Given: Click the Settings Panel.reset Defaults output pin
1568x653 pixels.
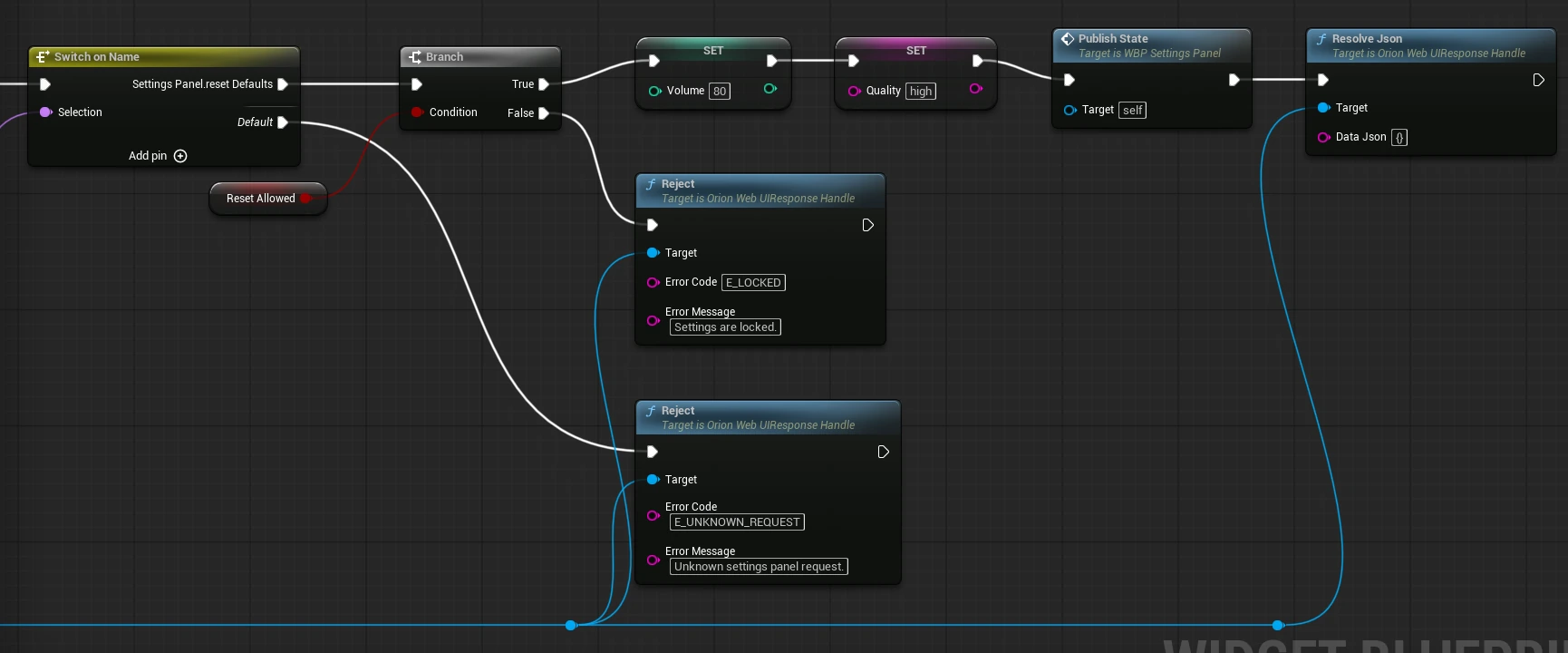Looking at the screenshot, I should pos(283,84).
